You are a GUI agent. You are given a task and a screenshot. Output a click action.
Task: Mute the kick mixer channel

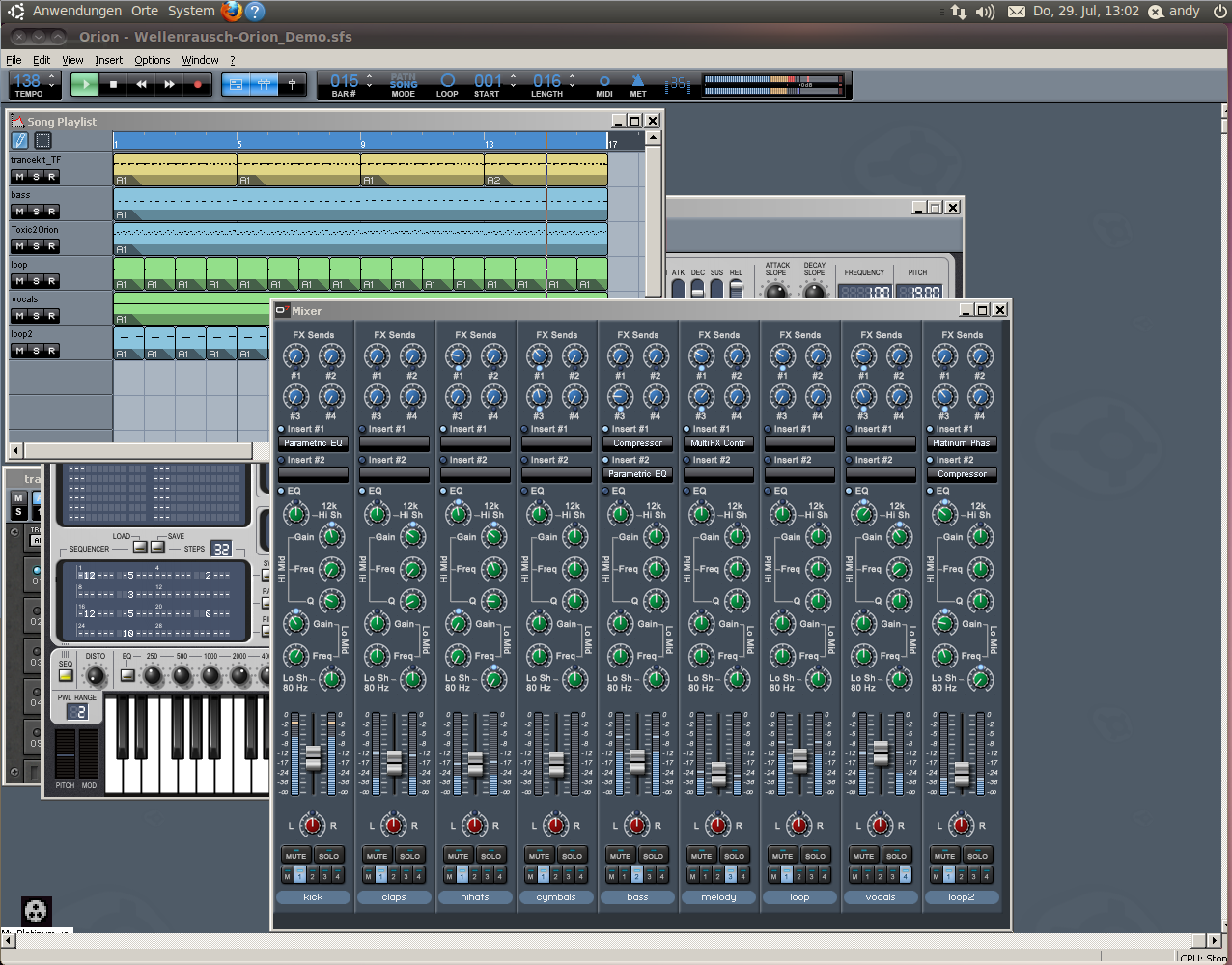pos(295,856)
